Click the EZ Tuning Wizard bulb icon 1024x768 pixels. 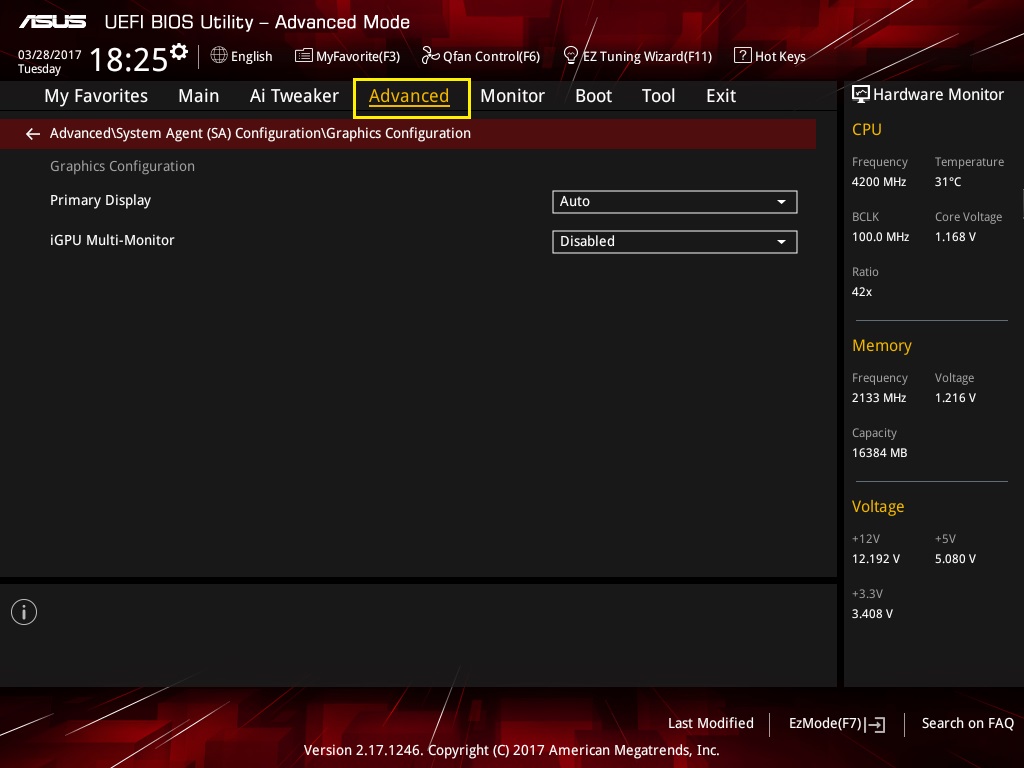pyautogui.click(x=570, y=56)
